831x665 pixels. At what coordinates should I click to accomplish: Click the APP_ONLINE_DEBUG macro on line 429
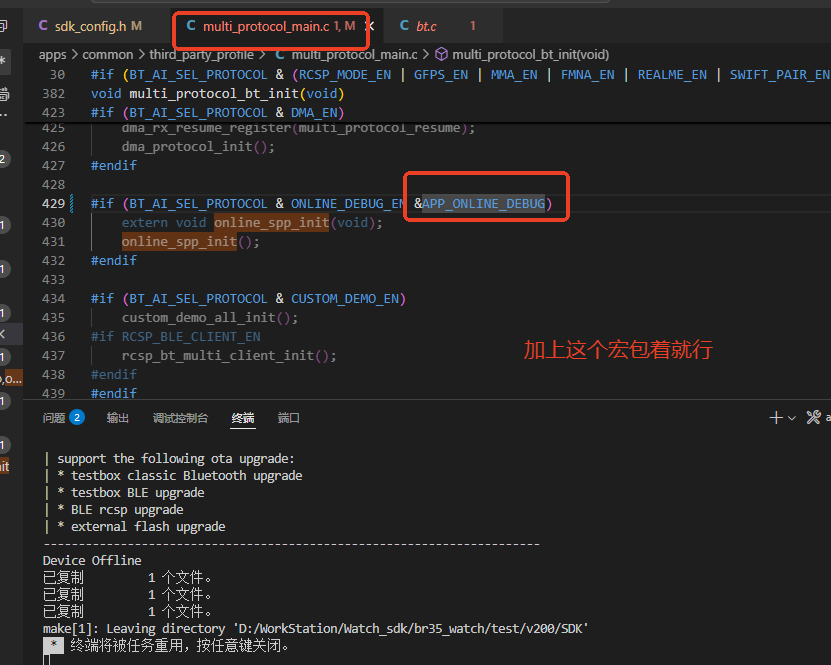[x=483, y=203]
